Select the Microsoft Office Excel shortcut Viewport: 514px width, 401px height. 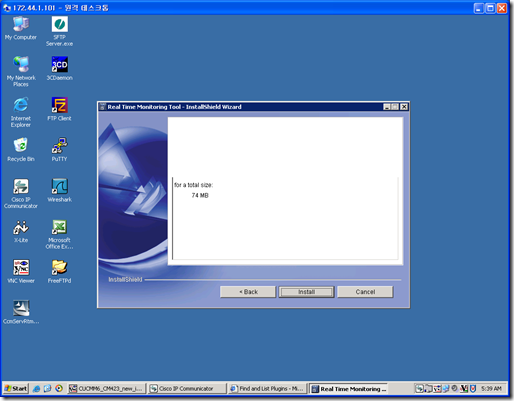click(59, 234)
